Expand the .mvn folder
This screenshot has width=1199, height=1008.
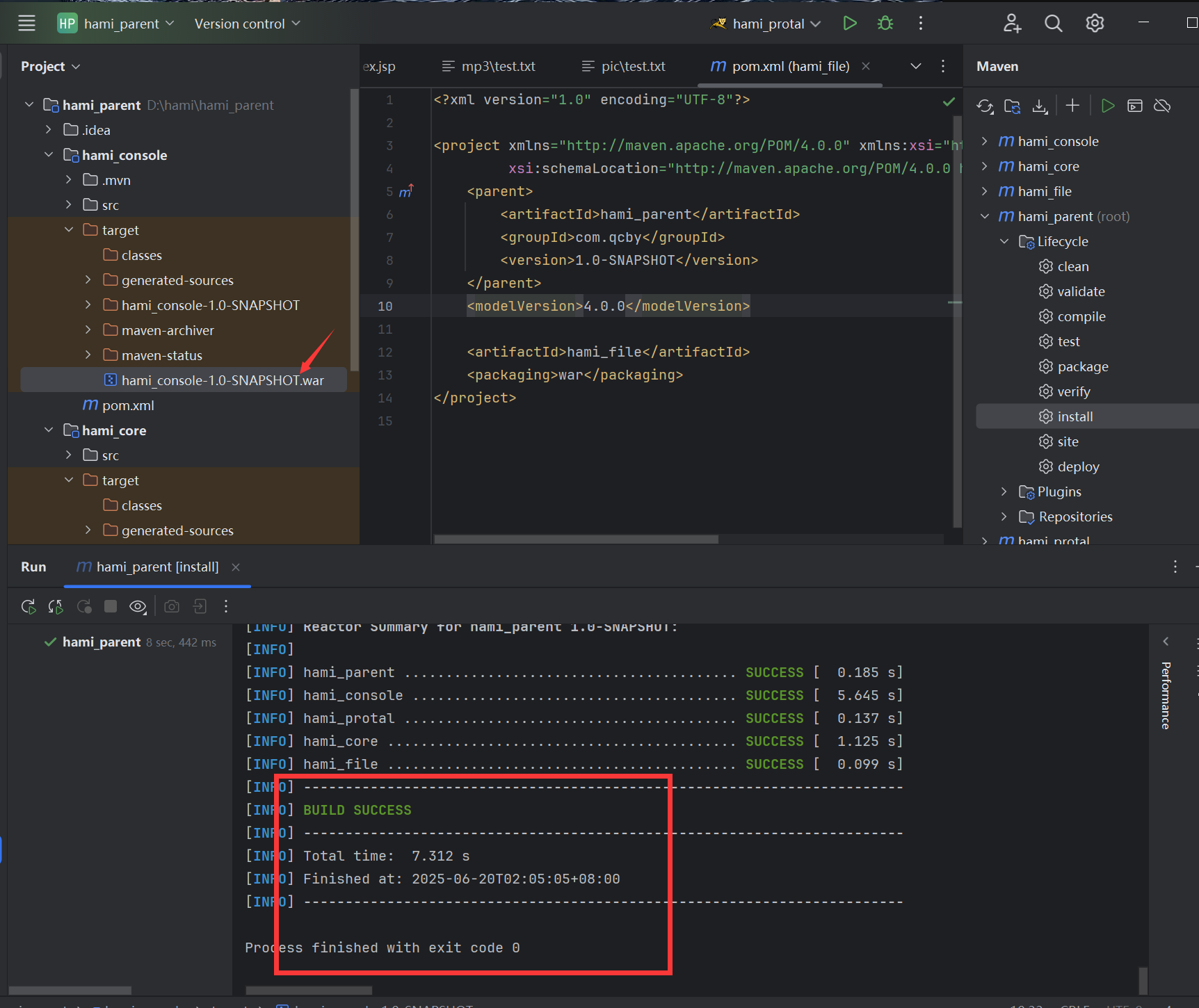point(68,180)
